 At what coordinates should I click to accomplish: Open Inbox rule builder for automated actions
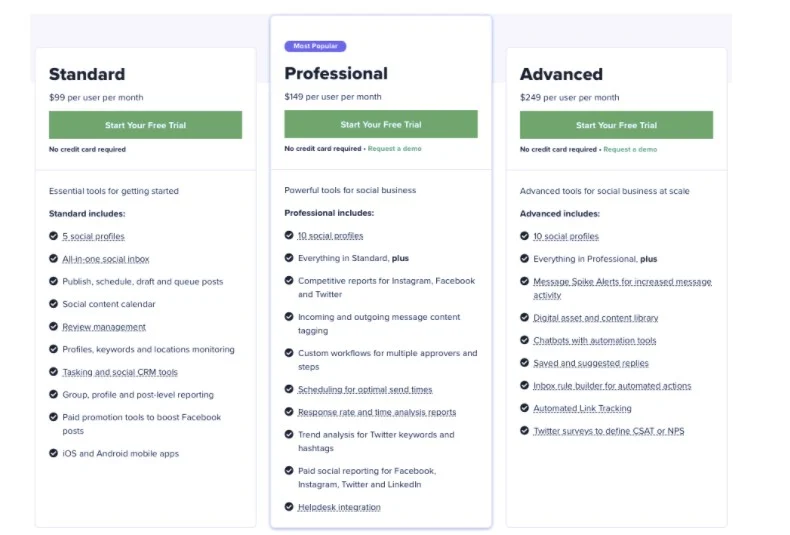tap(612, 386)
